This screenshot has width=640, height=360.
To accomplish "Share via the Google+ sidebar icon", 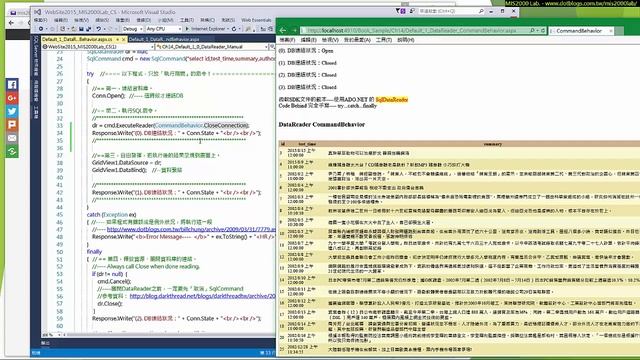I will [x=12, y=98].
